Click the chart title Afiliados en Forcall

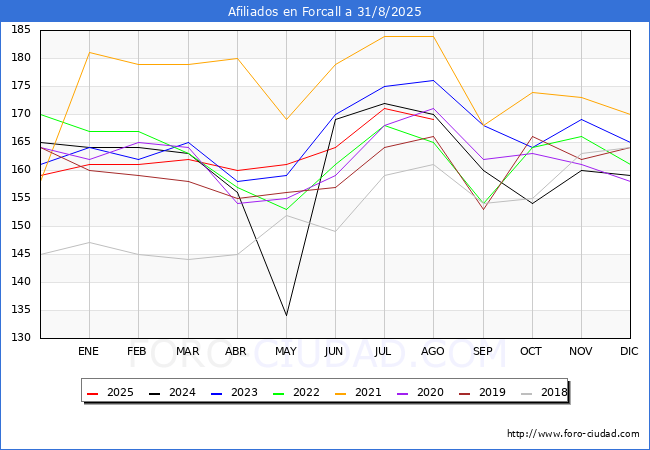pos(325,11)
